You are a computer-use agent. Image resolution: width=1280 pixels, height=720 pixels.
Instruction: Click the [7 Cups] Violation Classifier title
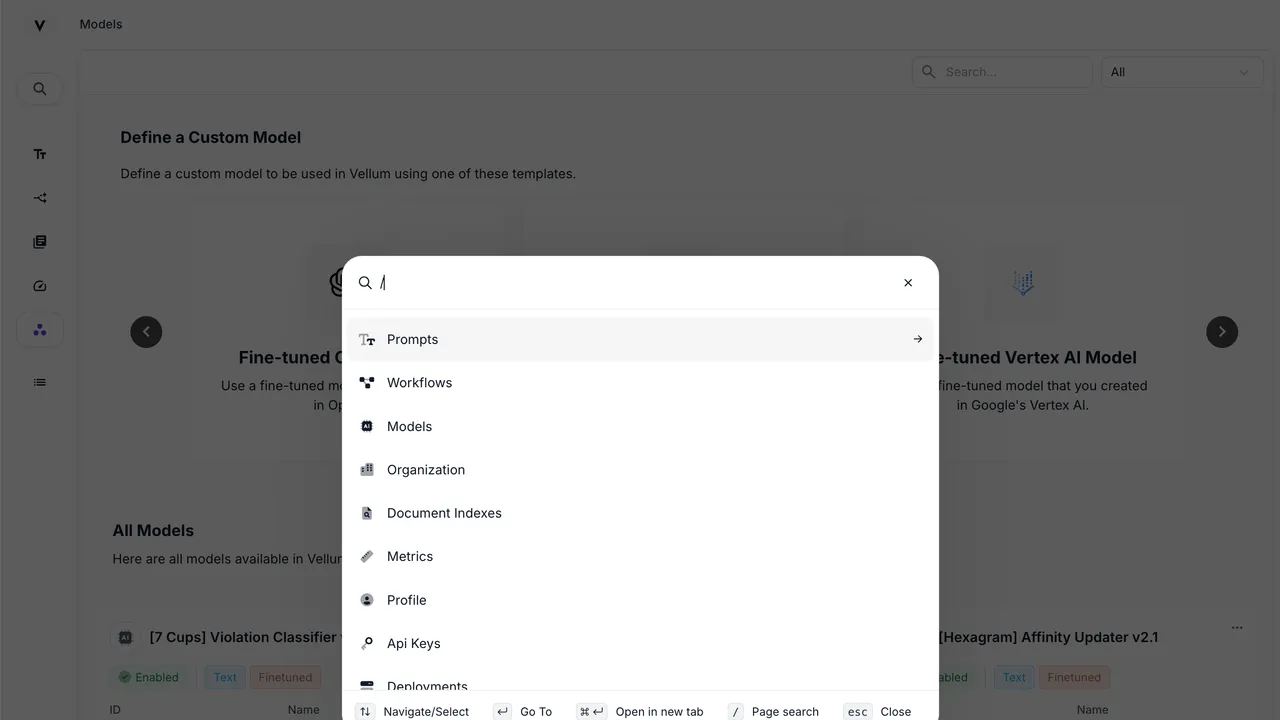coord(246,637)
